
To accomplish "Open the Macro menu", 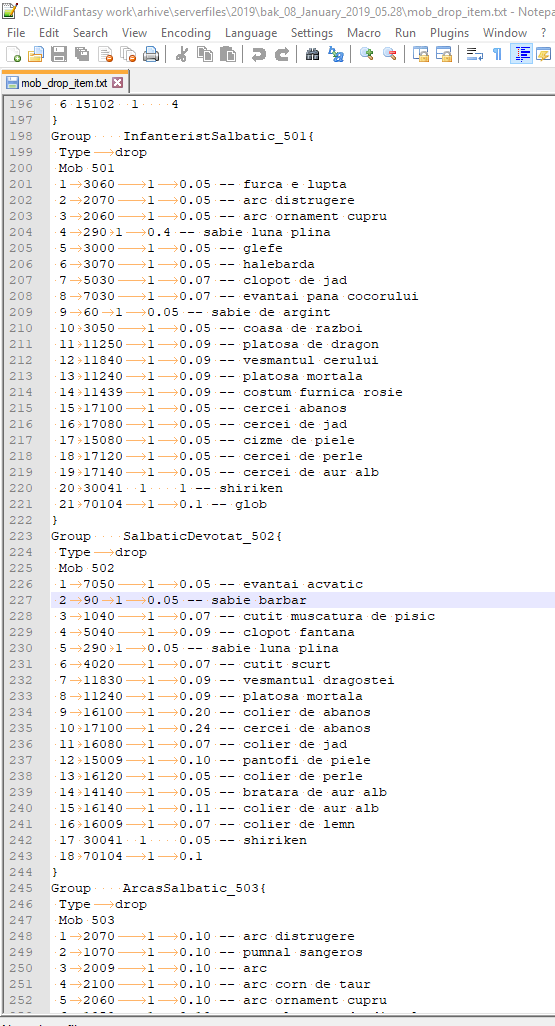I will (x=364, y=33).
